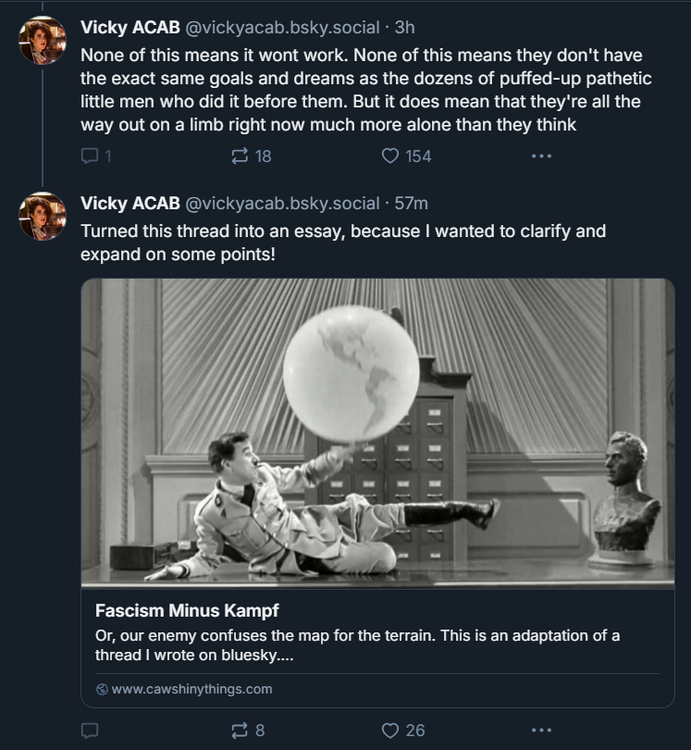Viewport: 691px width, 750px height.
Task: Open the 57m timestamp link
Action: (412, 203)
